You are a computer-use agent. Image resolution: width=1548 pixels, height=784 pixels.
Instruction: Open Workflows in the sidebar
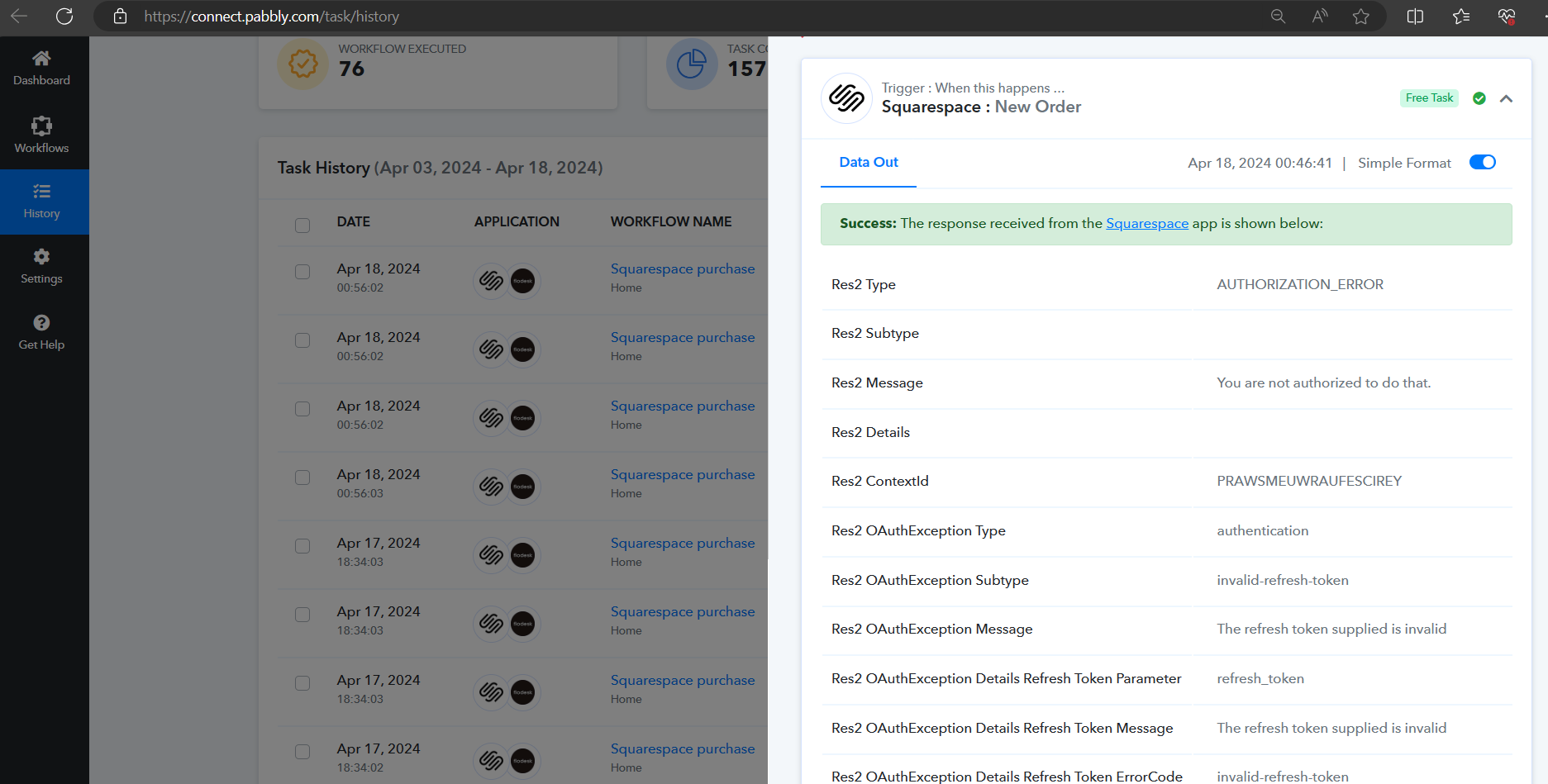(41, 135)
